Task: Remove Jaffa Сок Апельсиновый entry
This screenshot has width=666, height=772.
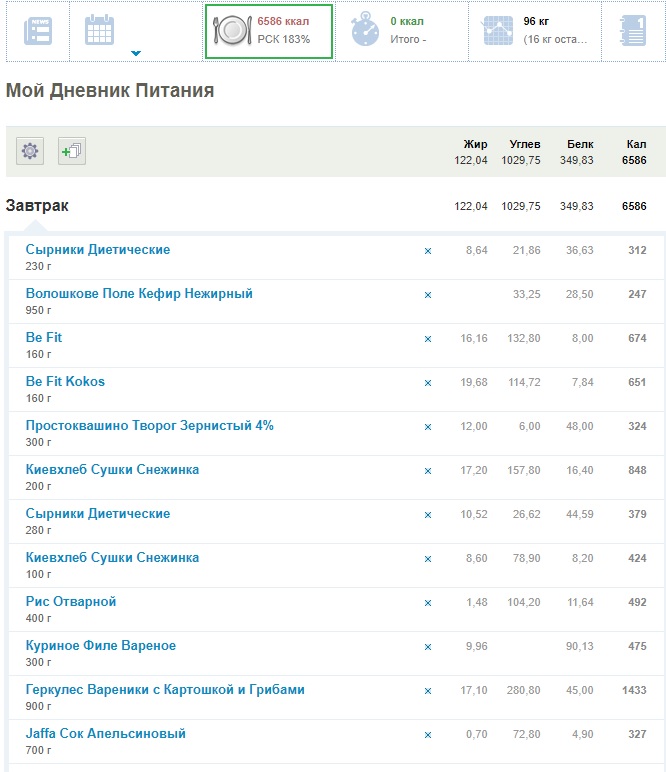Action: (x=428, y=735)
